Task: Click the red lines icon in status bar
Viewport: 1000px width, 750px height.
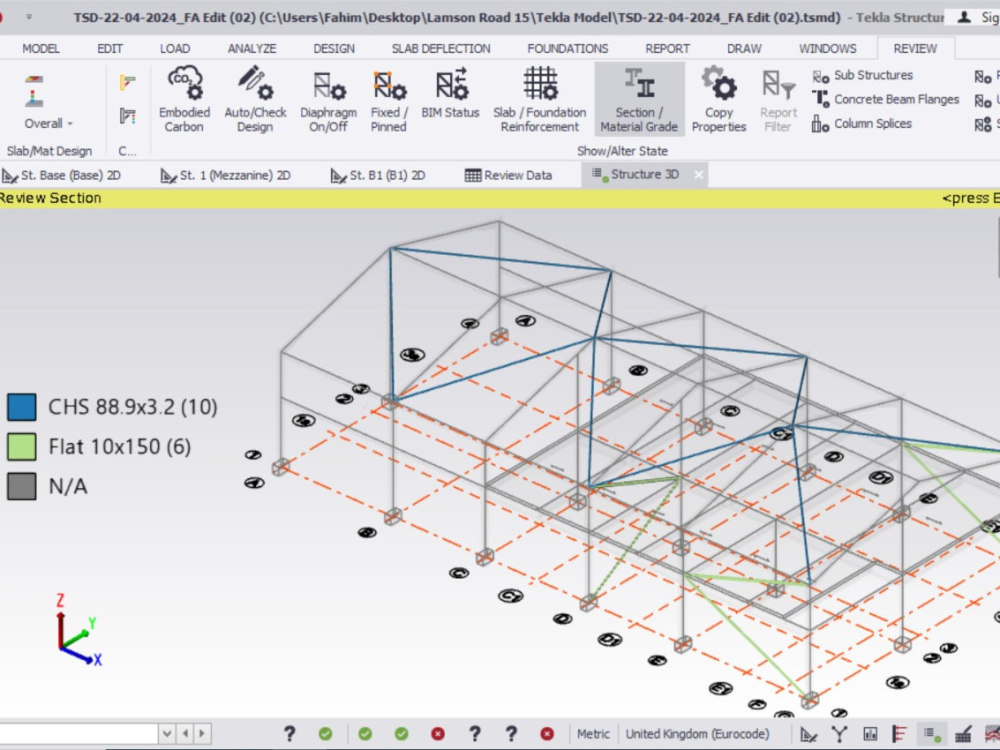Action: (x=900, y=735)
